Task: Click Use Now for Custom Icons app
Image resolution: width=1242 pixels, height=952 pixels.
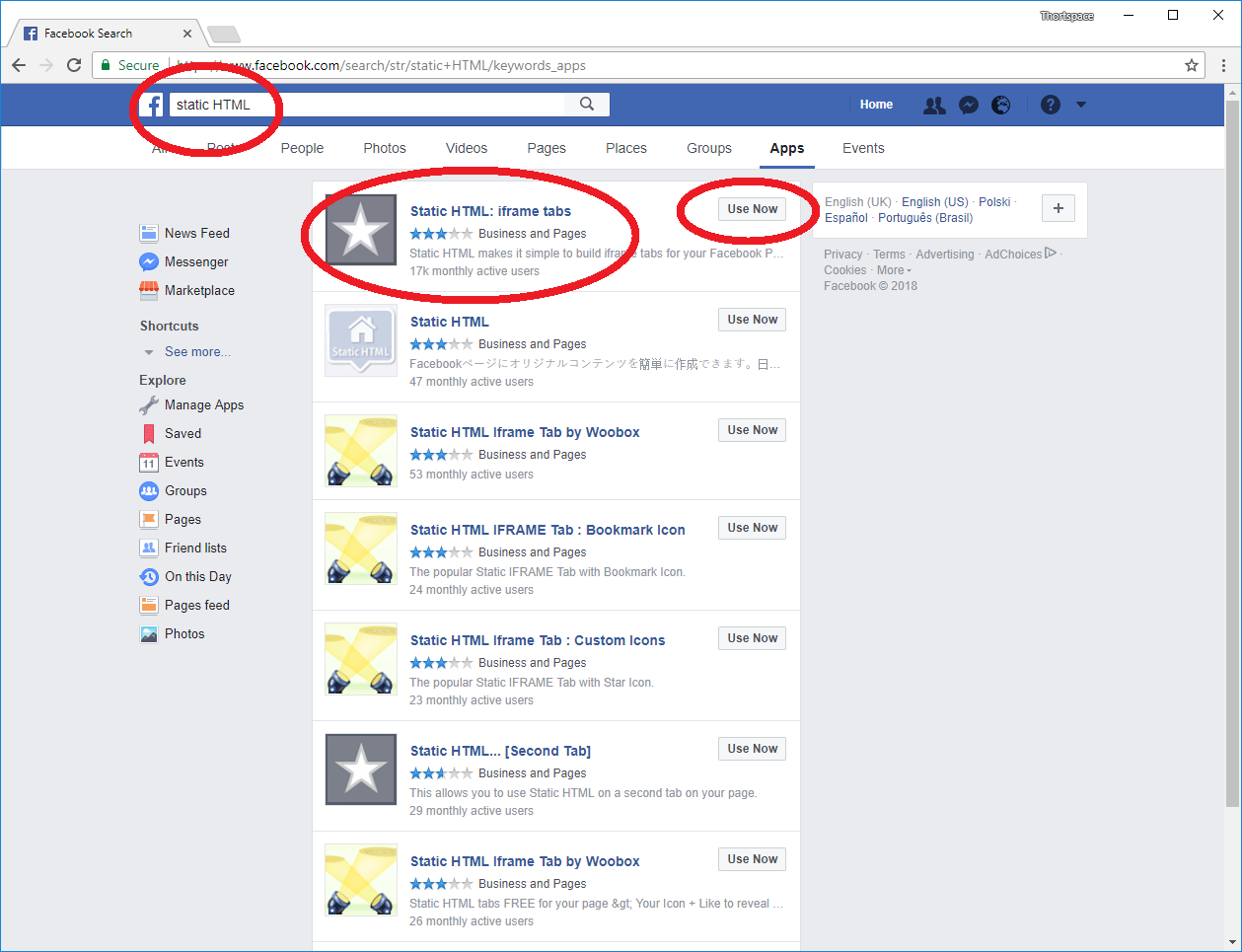Action: (x=752, y=638)
